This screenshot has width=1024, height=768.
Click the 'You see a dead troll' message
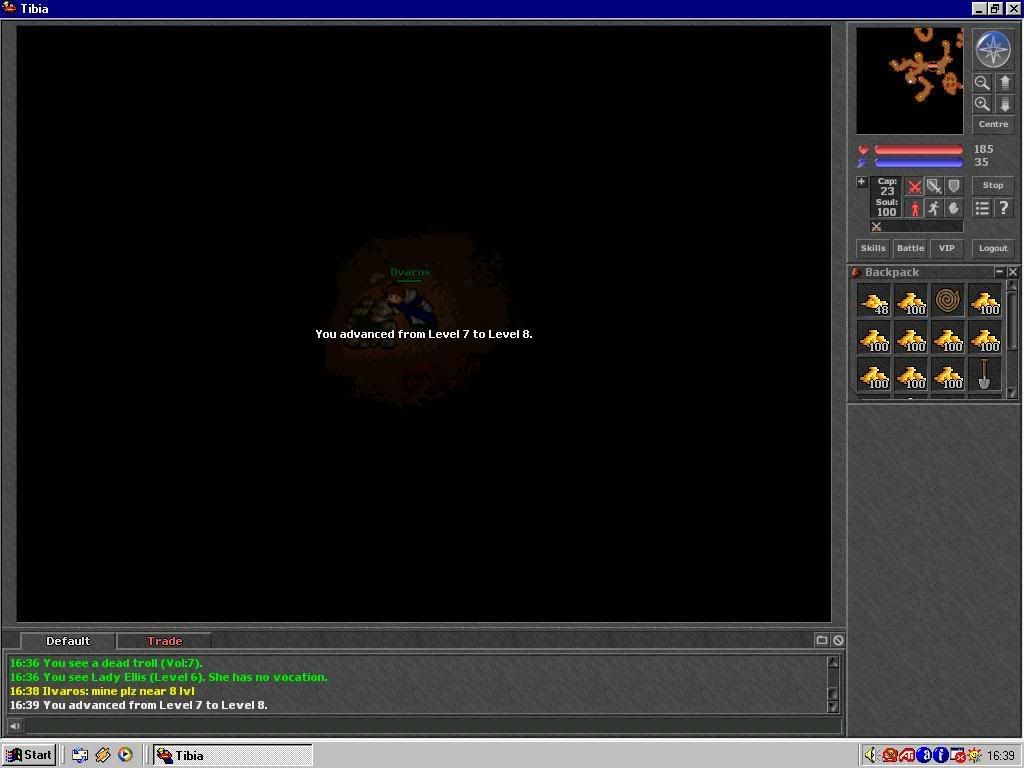pos(106,663)
